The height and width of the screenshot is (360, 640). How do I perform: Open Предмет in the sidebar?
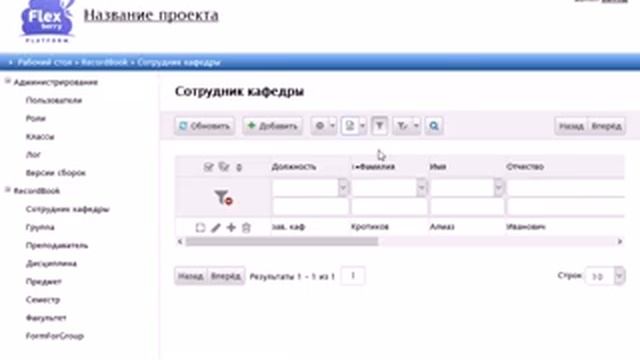(x=43, y=282)
